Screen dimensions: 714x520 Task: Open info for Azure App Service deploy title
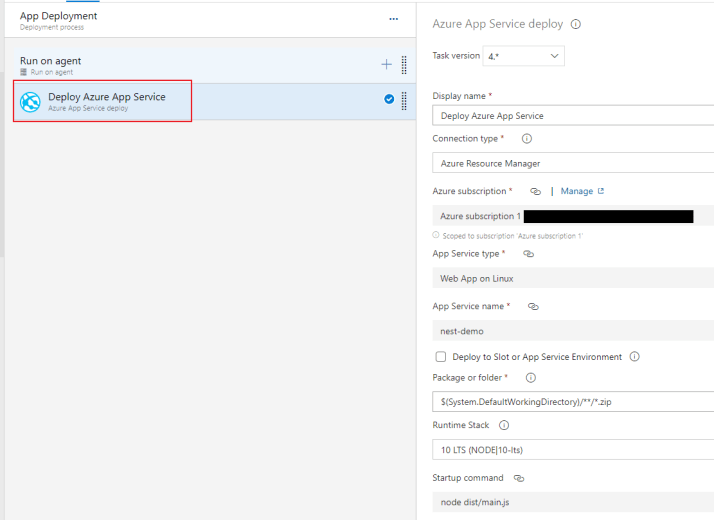point(576,24)
